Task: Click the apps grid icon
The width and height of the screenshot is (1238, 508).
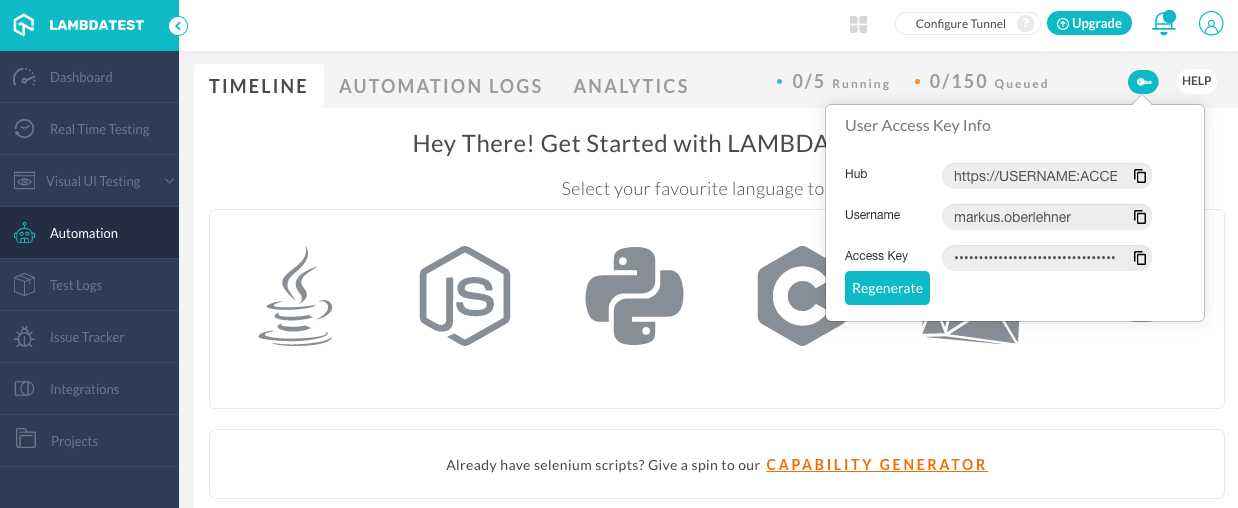Action: [x=858, y=24]
